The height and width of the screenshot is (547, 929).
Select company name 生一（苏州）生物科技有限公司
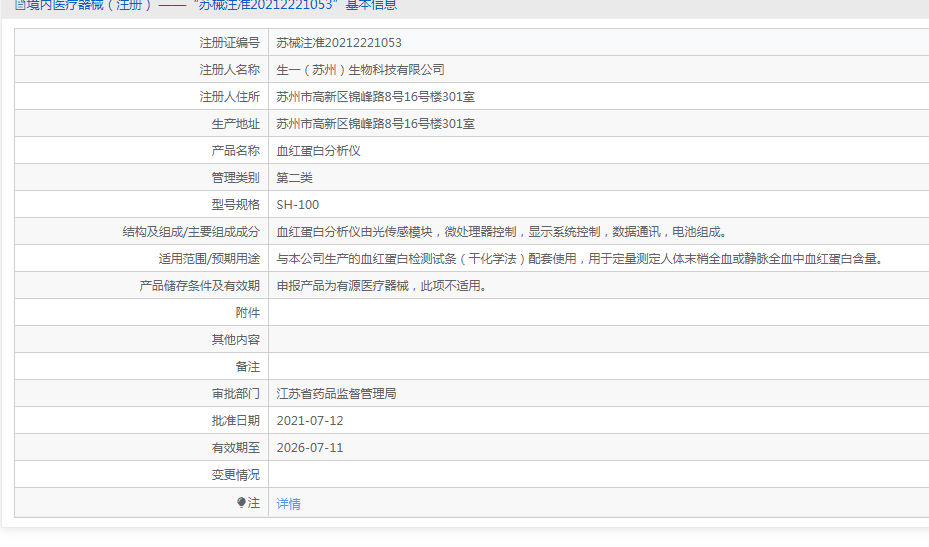[x=360, y=70]
